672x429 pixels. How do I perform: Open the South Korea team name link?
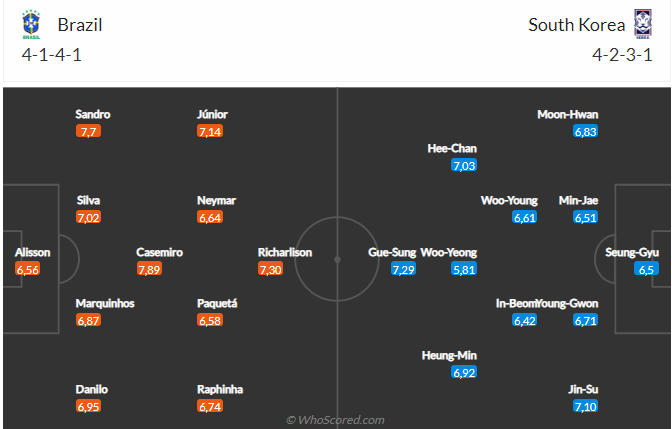[578, 24]
